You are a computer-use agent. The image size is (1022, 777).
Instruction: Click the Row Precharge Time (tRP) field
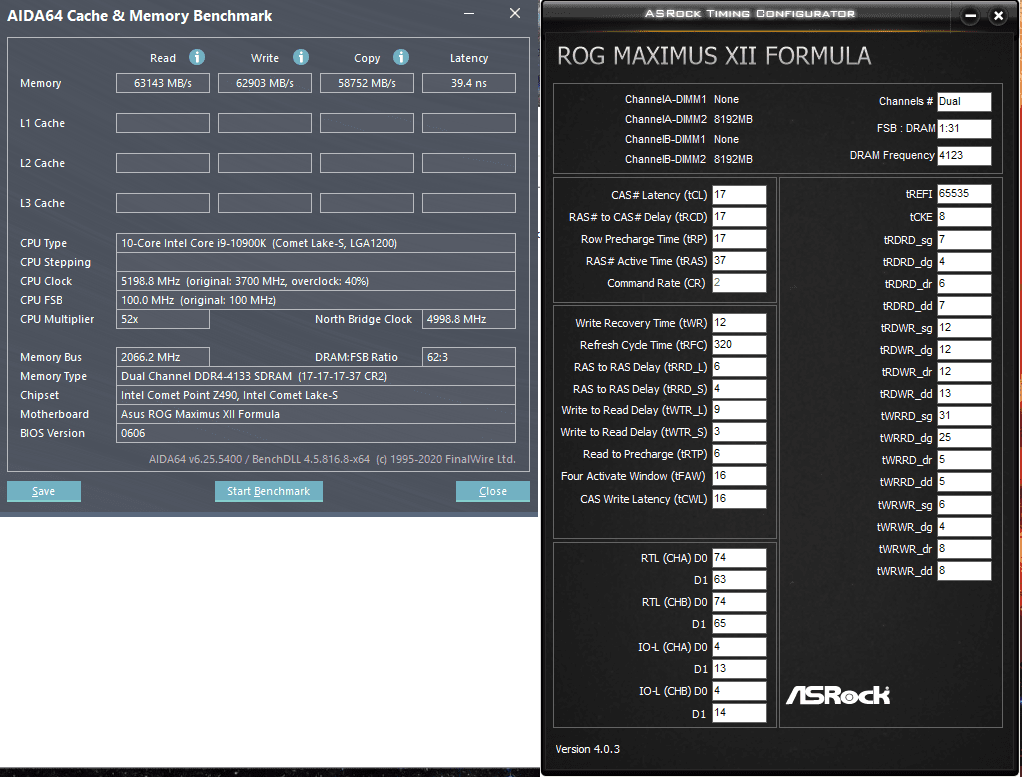pyautogui.click(x=739, y=239)
